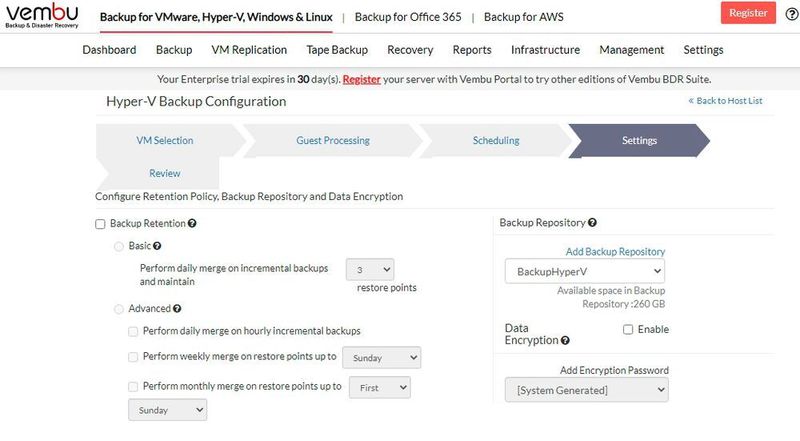Screen dimensions: 800x441
Task: Click help icon next to Basic
Action: (157, 245)
